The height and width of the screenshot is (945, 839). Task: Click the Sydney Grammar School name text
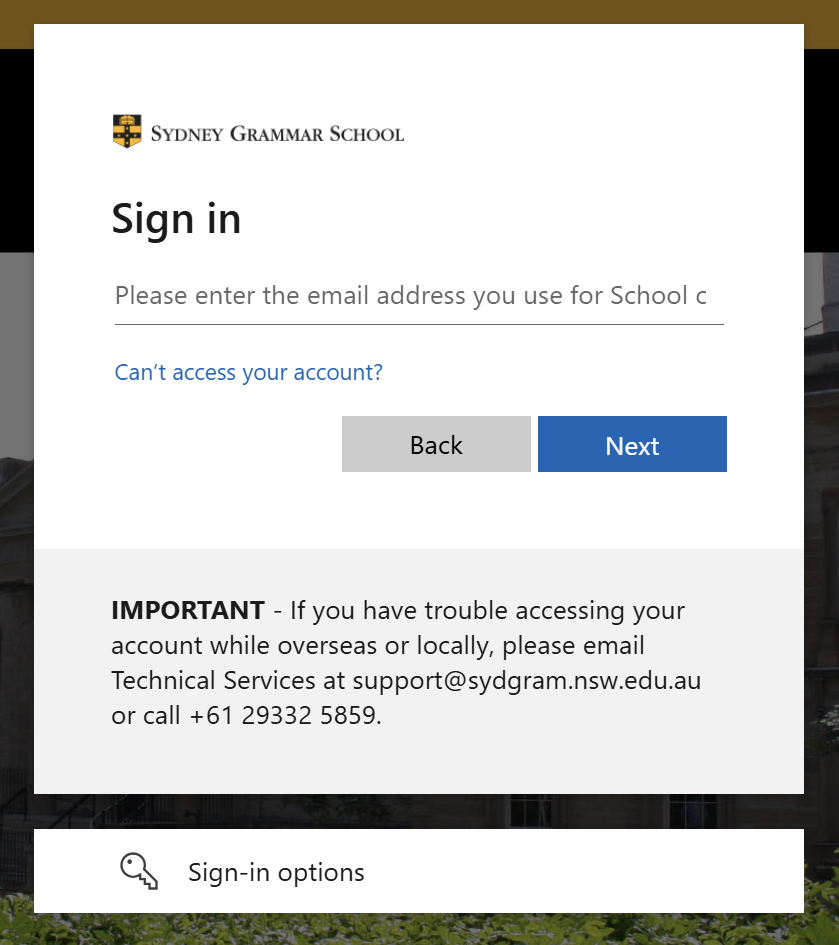click(x=277, y=133)
